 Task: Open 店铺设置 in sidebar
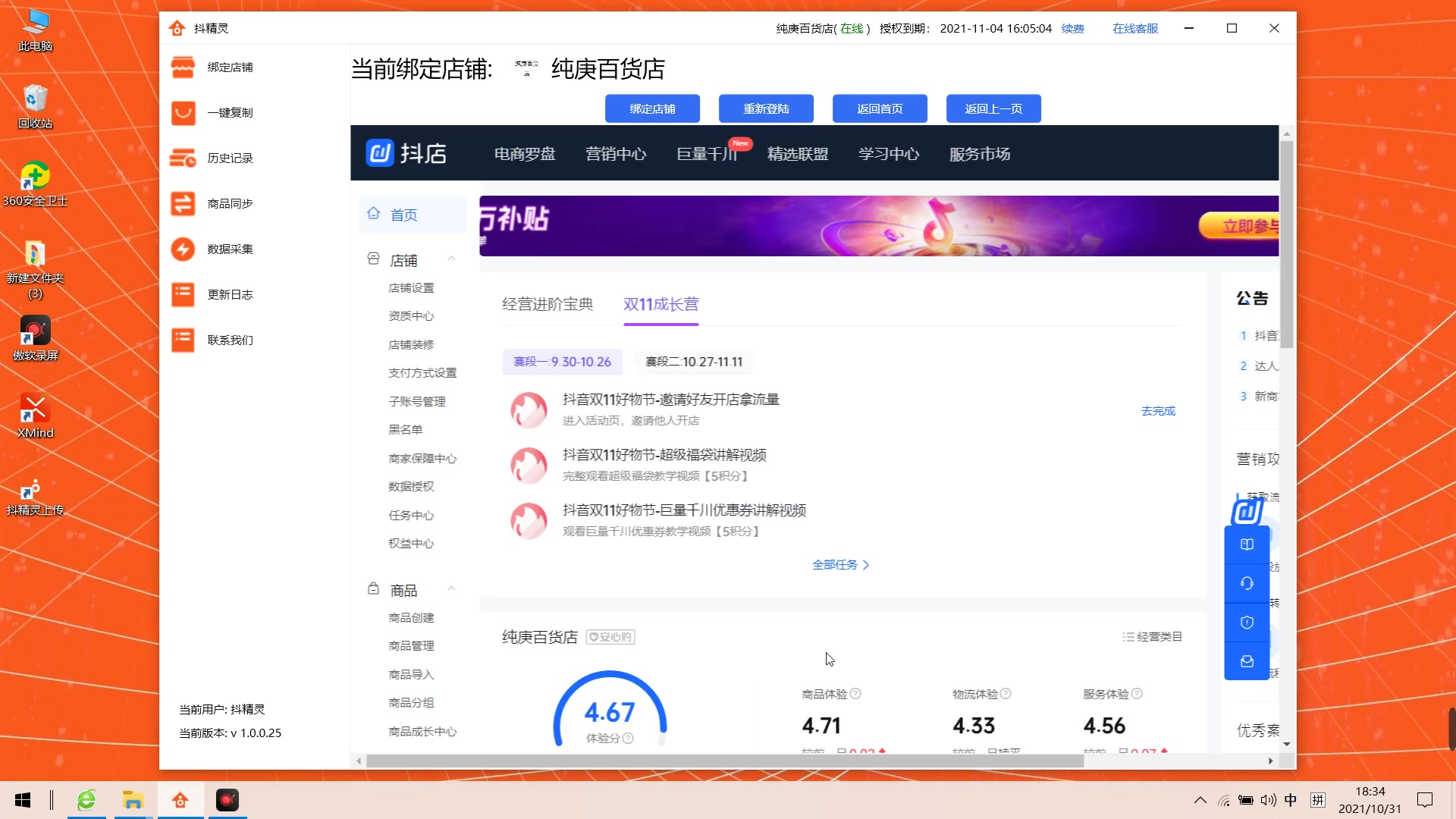pyautogui.click(x=411, y=287)
